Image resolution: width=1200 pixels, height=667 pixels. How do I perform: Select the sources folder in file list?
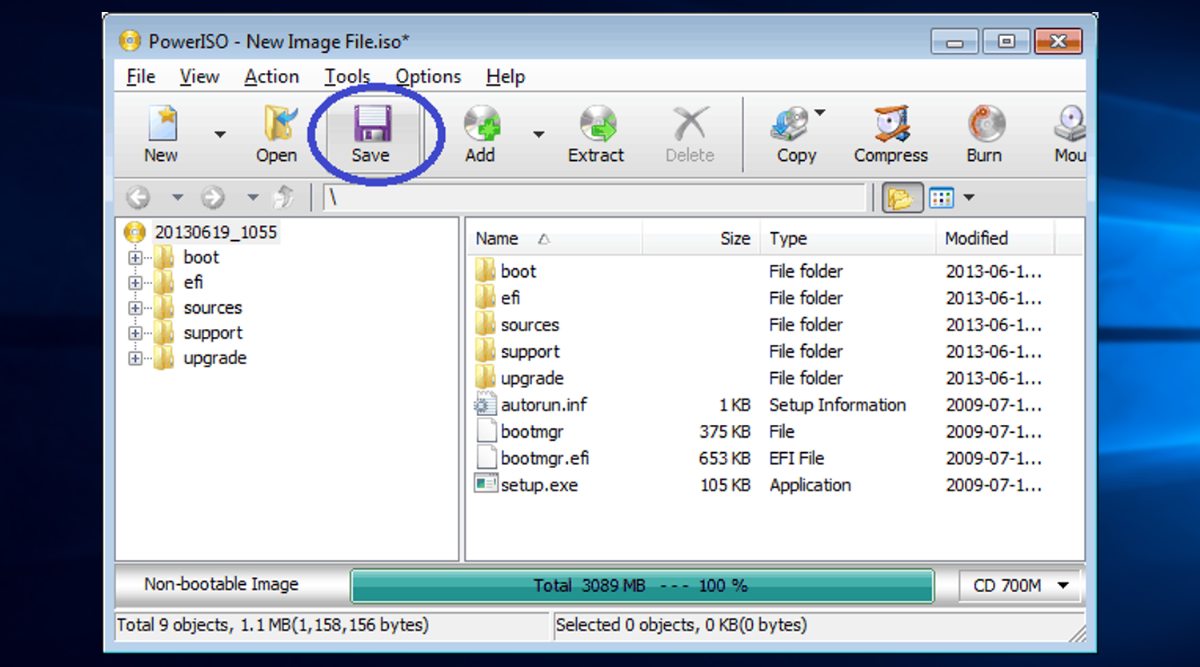pos(530,325)
